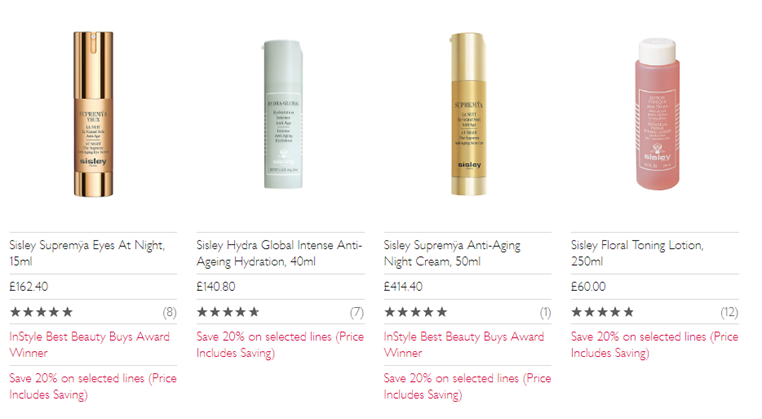762x419 pixels.
Task: Click Sisley Floral Toning Lotion, 250ml title
Action: click(x=637, y=253)
